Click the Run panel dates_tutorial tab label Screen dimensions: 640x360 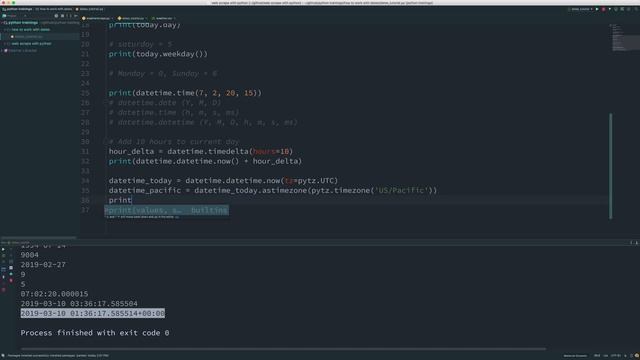[18, 242]
